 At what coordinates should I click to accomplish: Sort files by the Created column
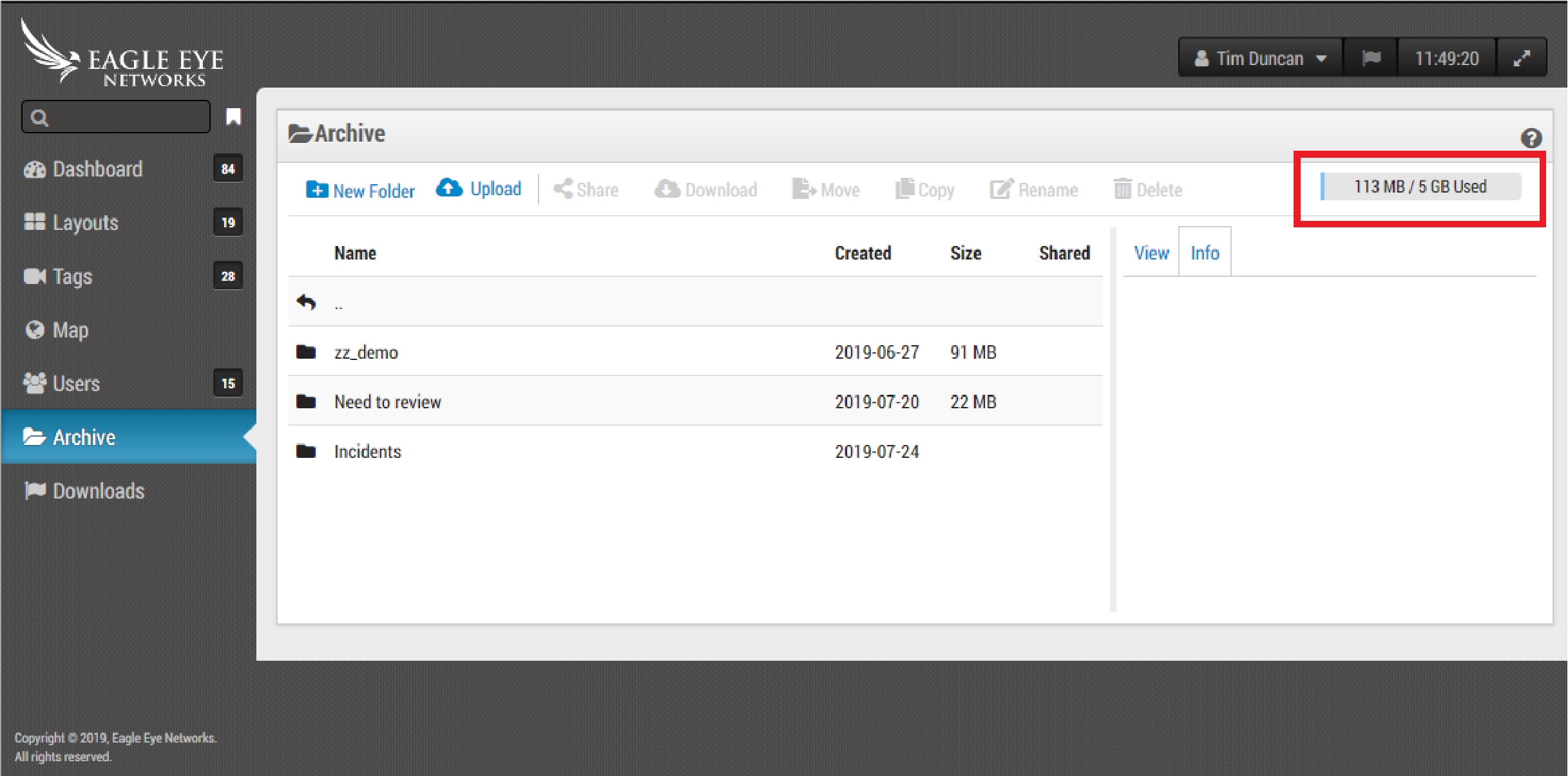(x=862, y=253)
